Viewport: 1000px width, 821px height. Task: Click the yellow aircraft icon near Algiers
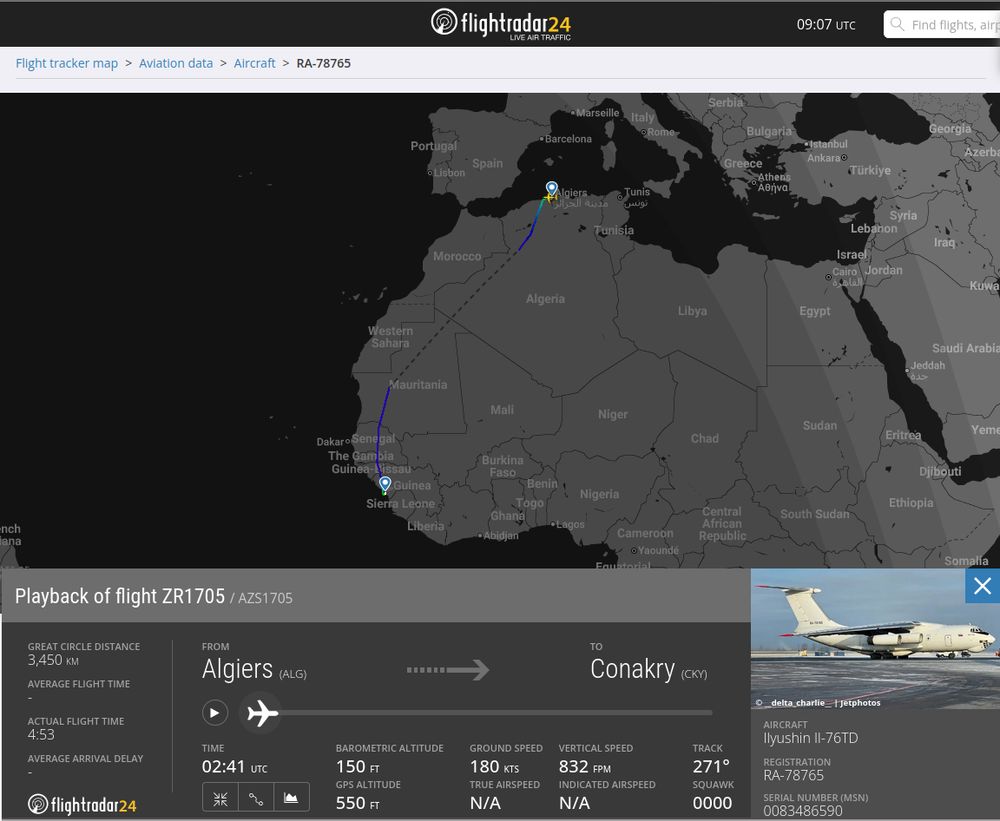(x=550, y=198)
